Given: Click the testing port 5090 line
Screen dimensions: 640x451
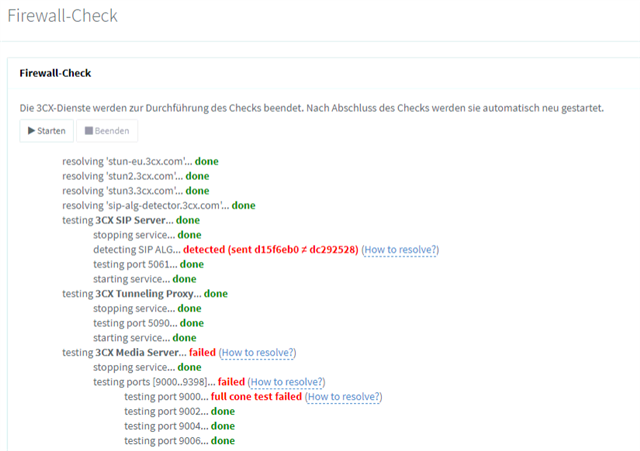Looking at the screenshot, I should coord(149,323).
